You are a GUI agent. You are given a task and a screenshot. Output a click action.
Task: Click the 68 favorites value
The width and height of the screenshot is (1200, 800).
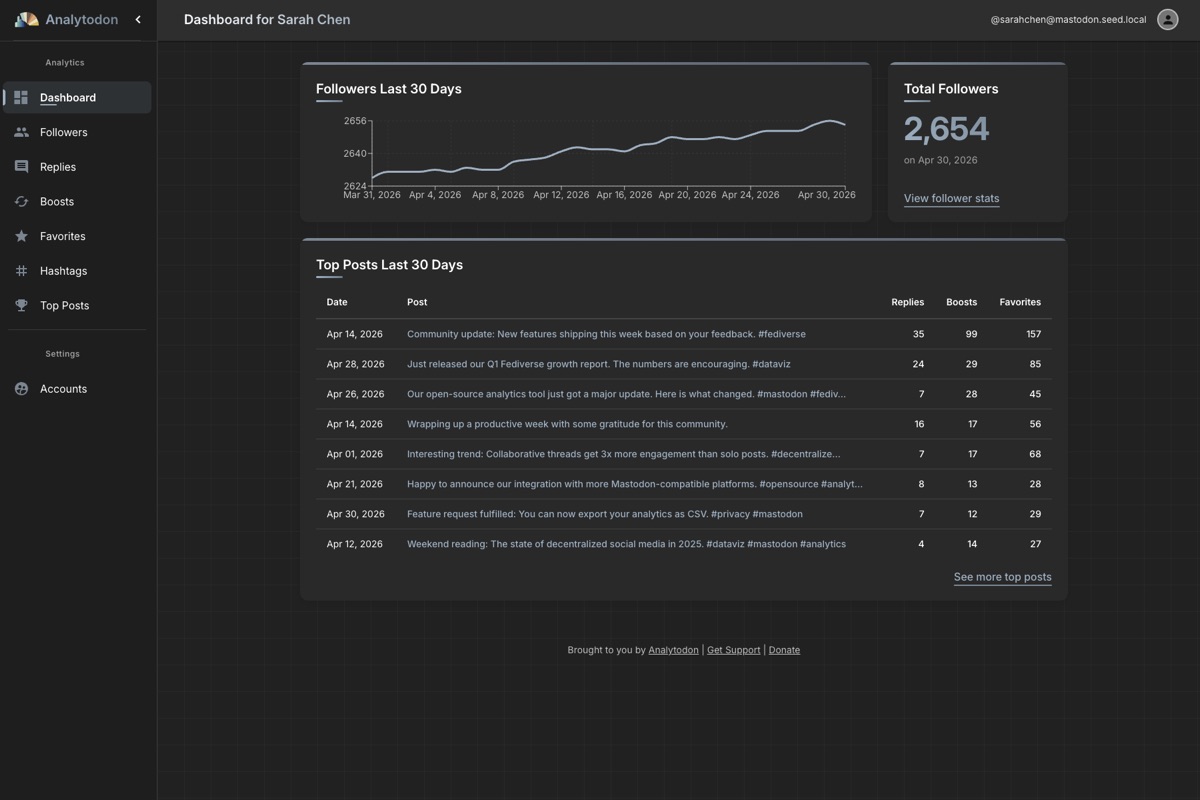pos(1035,454)
